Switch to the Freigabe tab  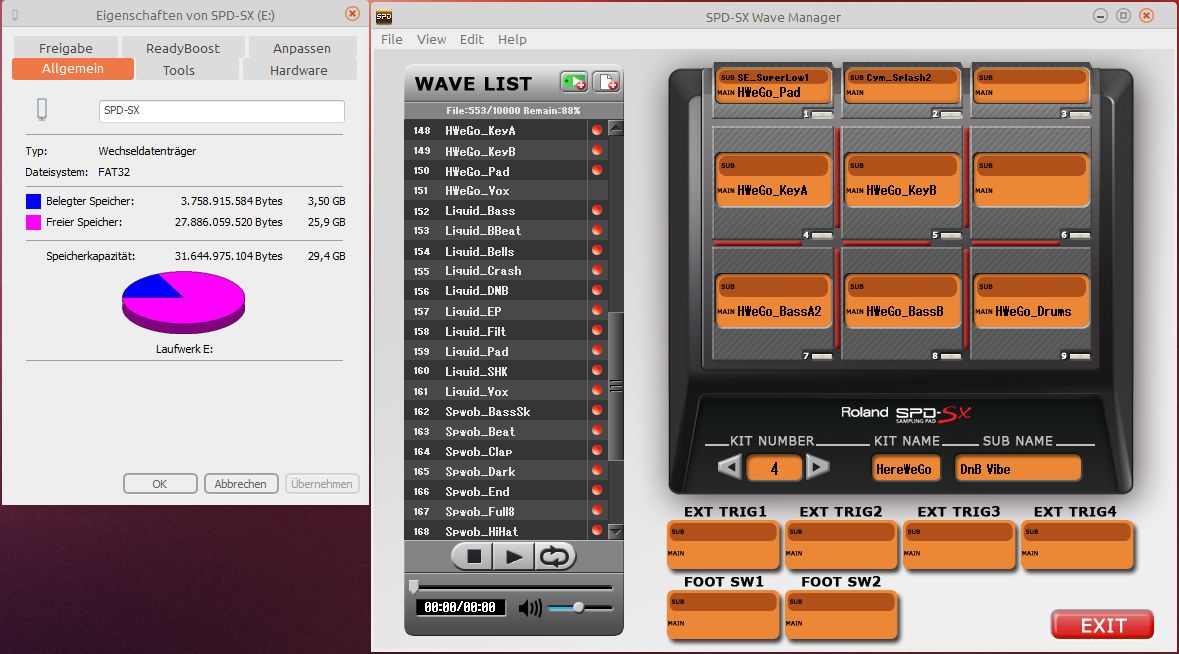(x=65, y=48)
